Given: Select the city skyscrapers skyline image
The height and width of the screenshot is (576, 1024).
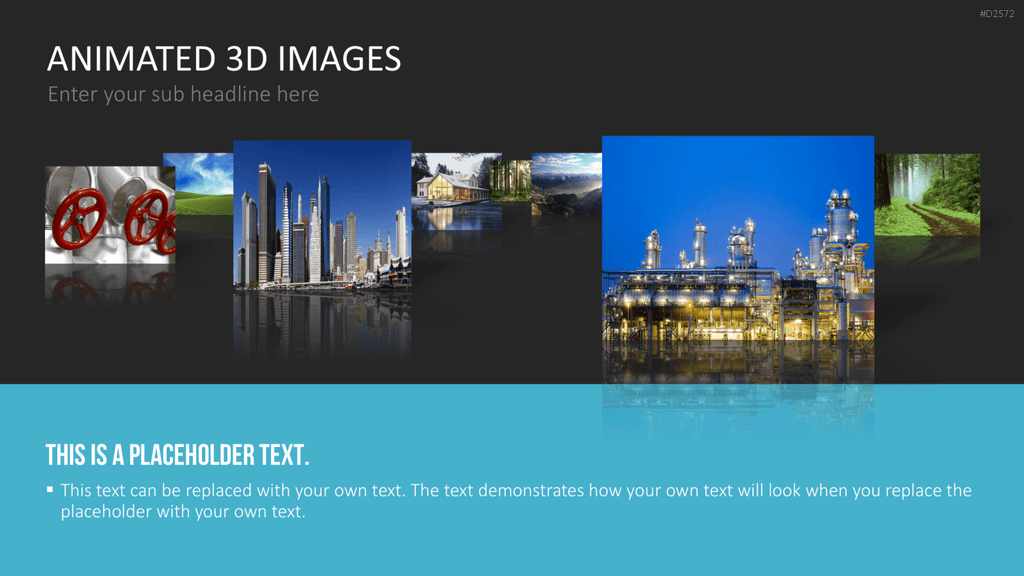Looking at the screenshot, I should (323, 214).
